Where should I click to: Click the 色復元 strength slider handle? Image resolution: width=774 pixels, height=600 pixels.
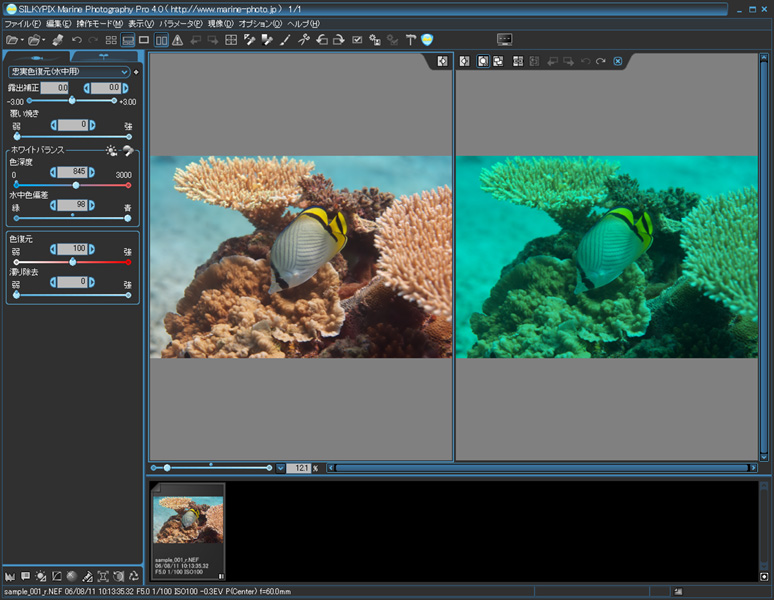pyautogui.click(x=72, y=261)
